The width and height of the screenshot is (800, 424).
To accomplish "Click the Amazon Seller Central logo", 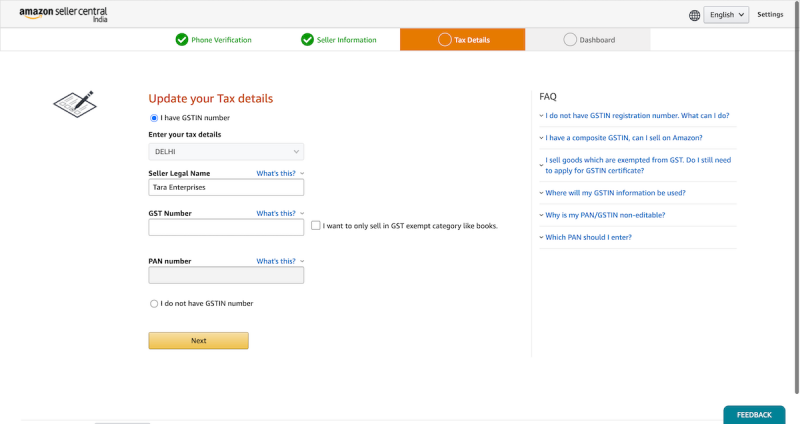I will pyautogui.click(x=63, y=14).
